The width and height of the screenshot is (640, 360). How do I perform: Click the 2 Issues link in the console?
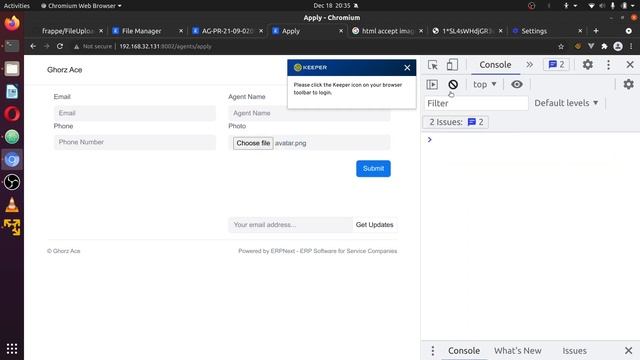pos(456,122)
